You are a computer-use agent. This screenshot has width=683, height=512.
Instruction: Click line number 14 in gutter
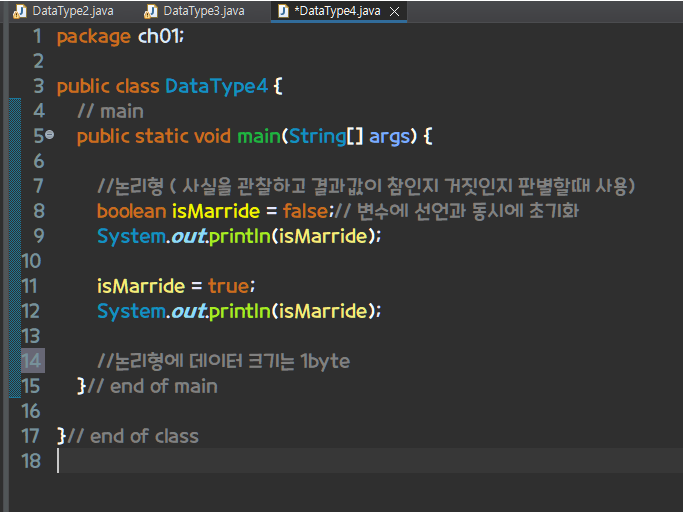pyautogui.click(x=31, y=361)
